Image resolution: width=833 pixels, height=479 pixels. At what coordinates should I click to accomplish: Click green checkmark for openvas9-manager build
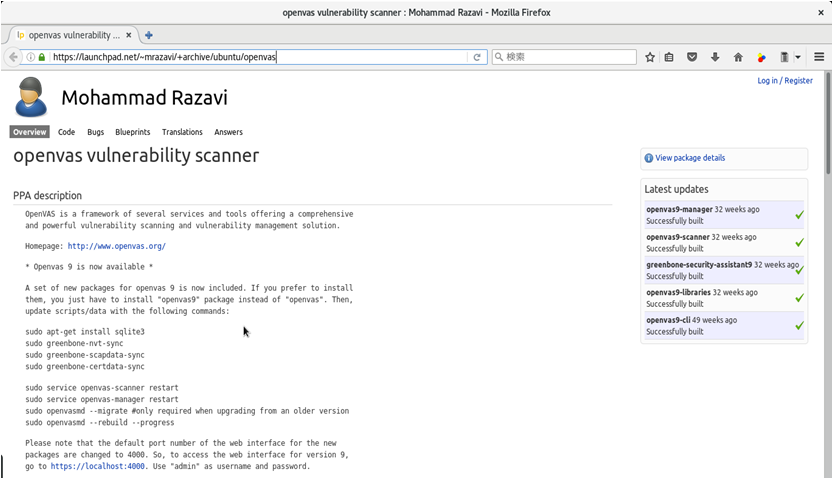[799, 215]
